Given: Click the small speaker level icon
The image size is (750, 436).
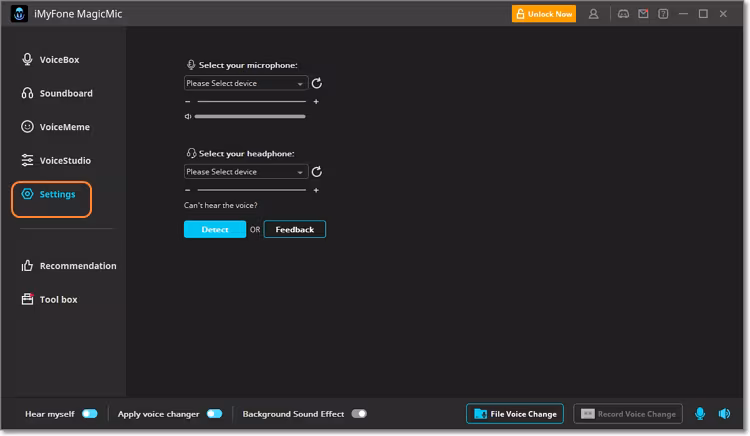Looking at the screenshot, I should [x=188, y=116].
